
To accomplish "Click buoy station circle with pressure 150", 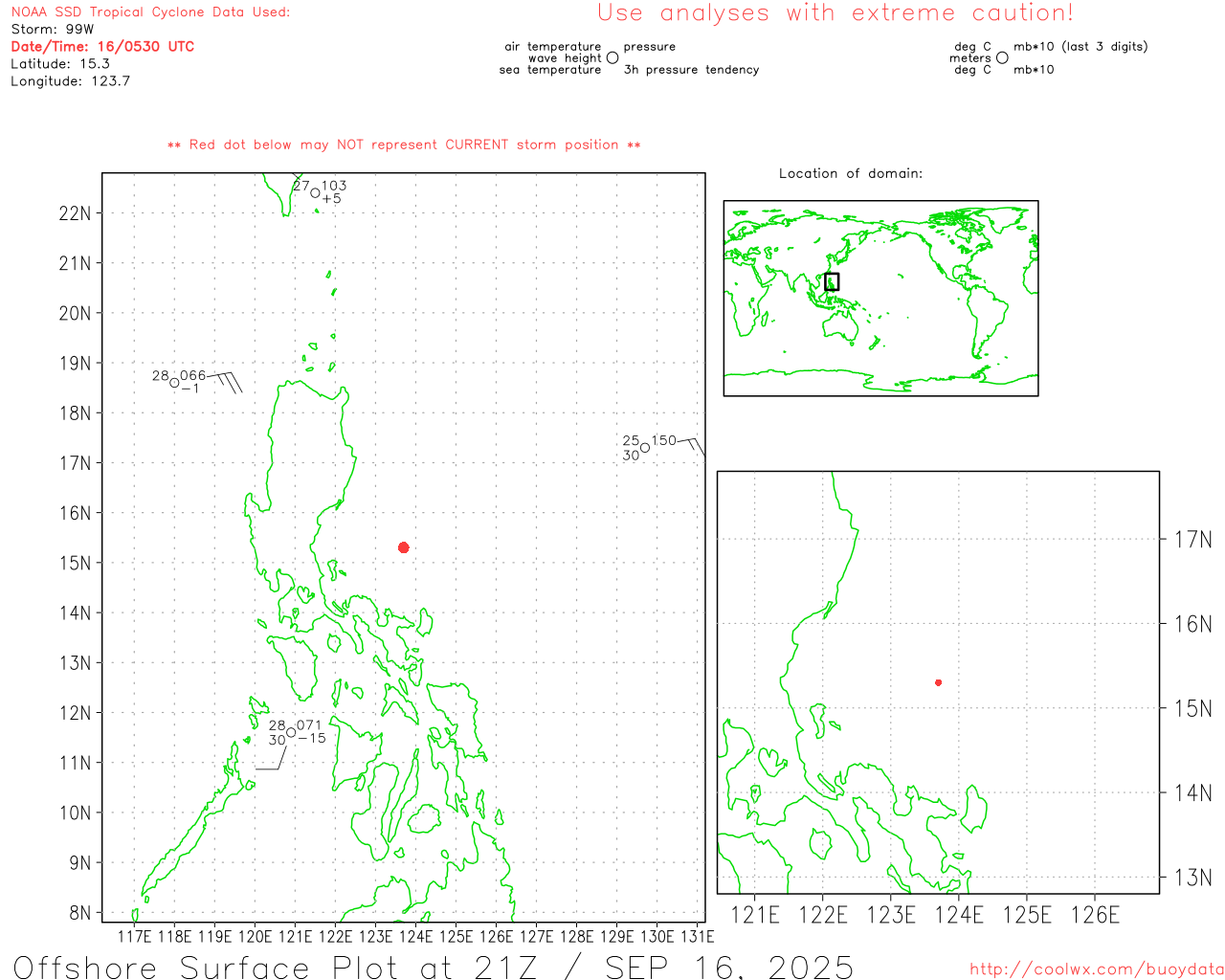I will point(645,448).
